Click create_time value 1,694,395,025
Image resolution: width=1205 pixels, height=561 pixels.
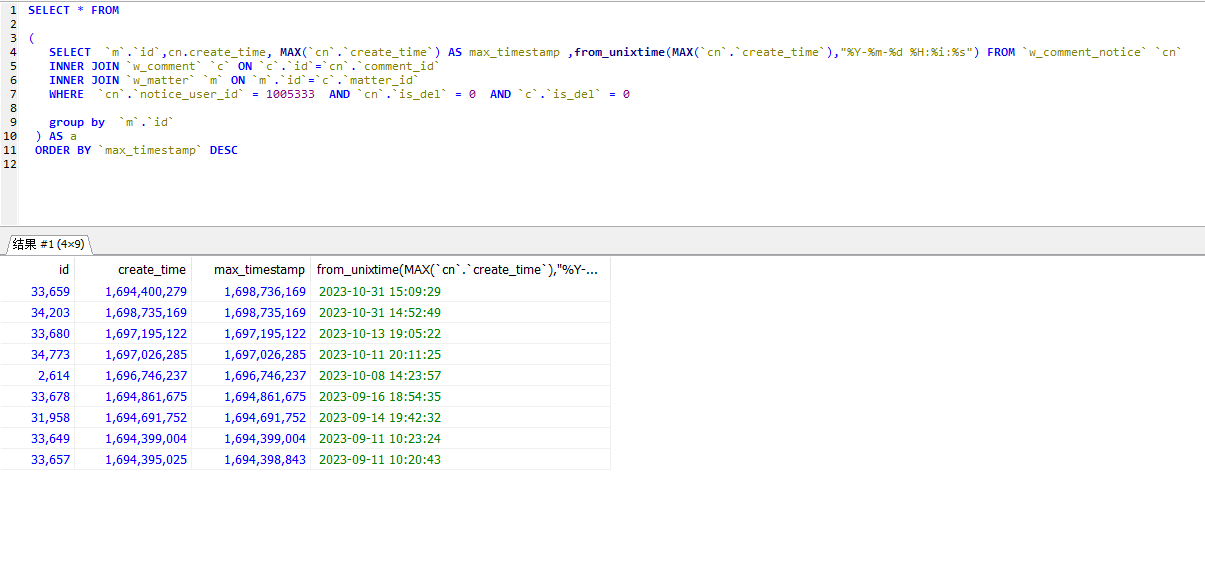[x=146, y=460]
